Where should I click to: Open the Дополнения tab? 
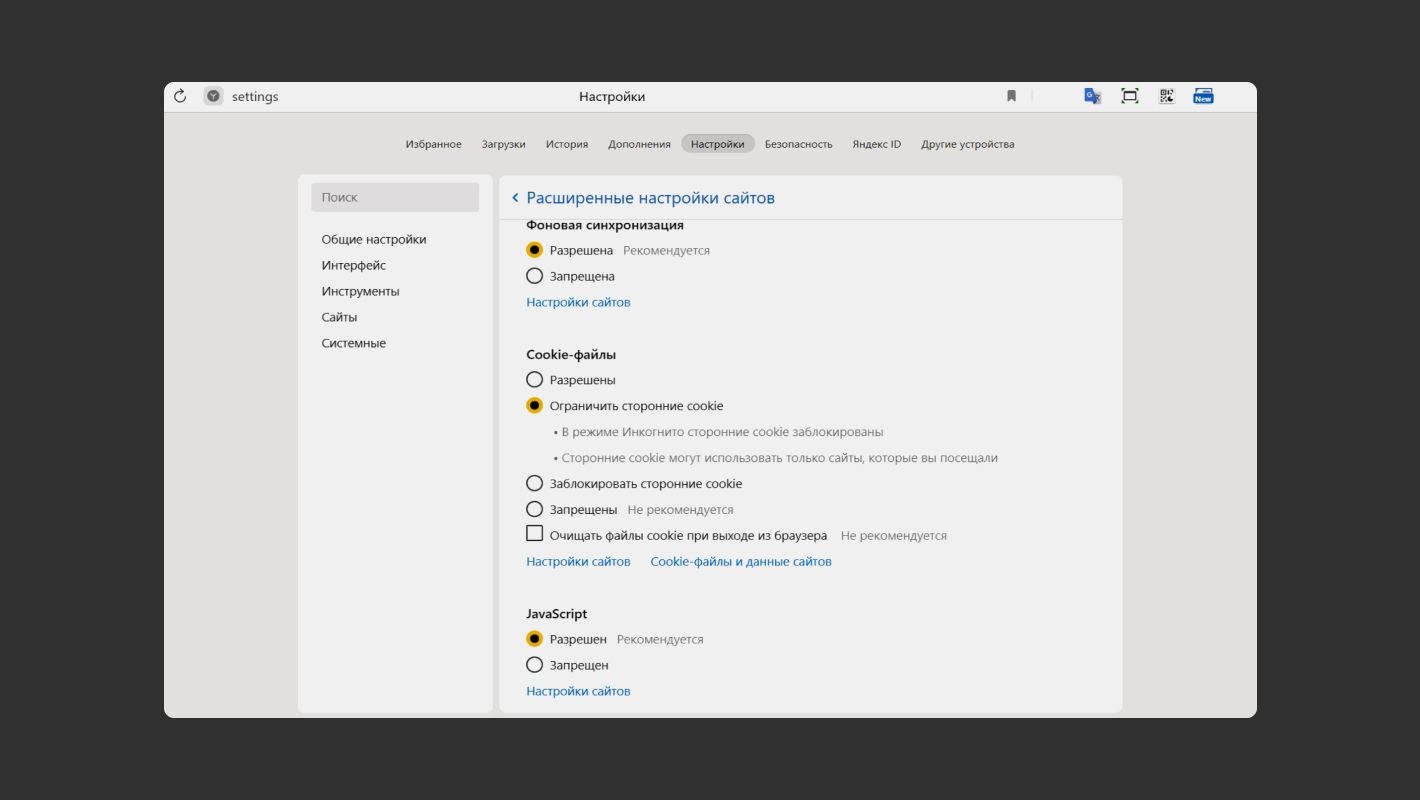click(639, 144)
